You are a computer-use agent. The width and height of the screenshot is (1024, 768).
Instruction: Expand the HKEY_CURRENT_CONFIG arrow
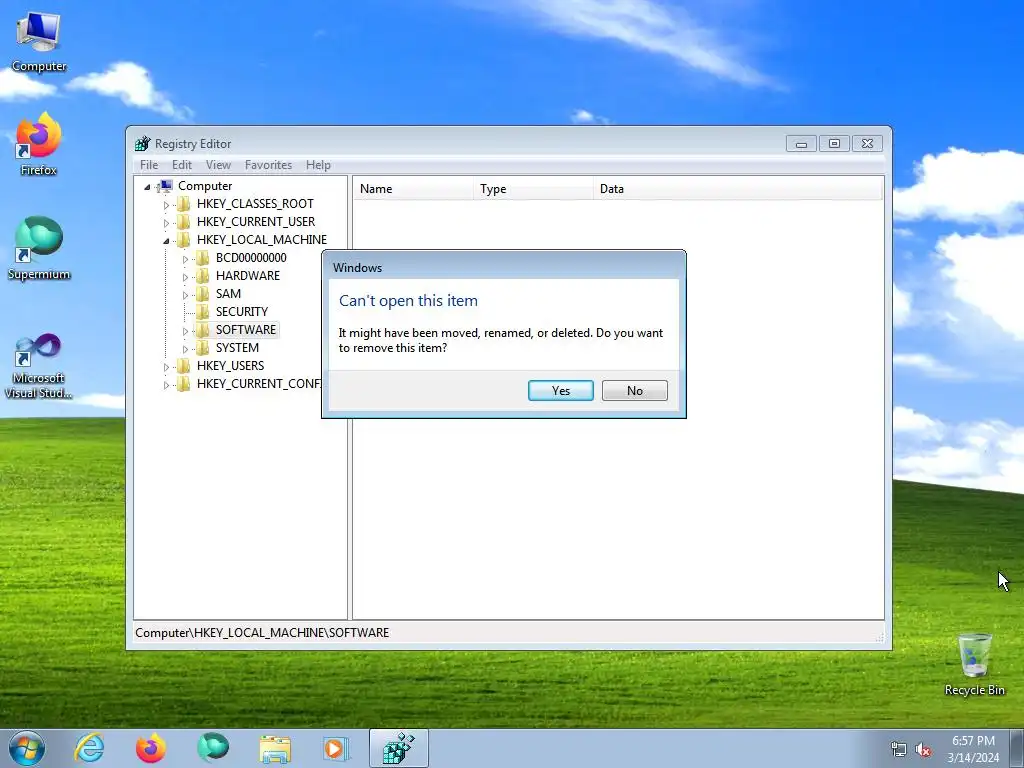166,385
